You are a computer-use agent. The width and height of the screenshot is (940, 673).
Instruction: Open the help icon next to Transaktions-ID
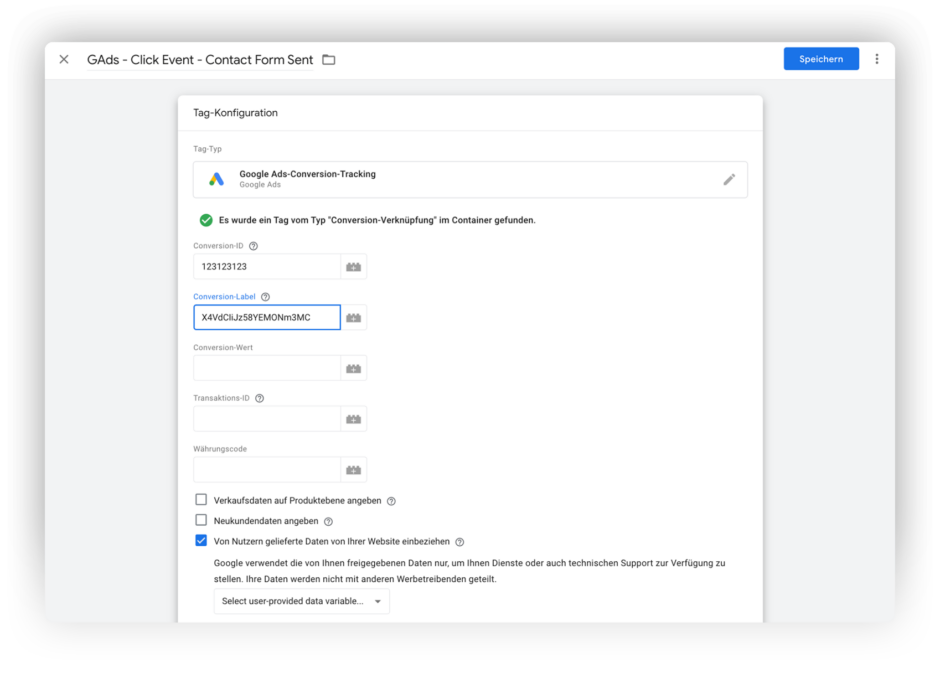pyautogui.click(x=260, y=398)
